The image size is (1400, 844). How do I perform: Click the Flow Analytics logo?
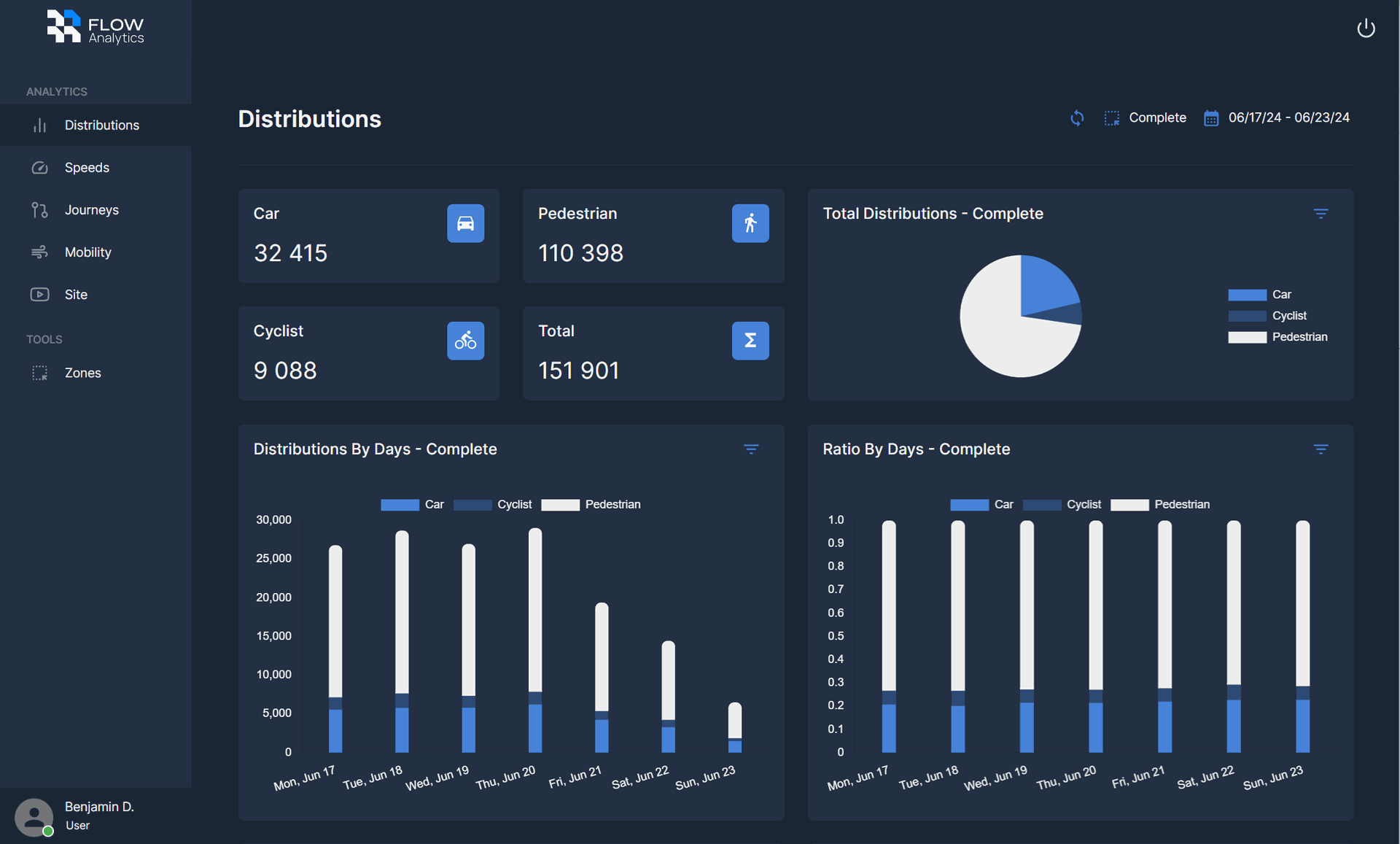96,28
